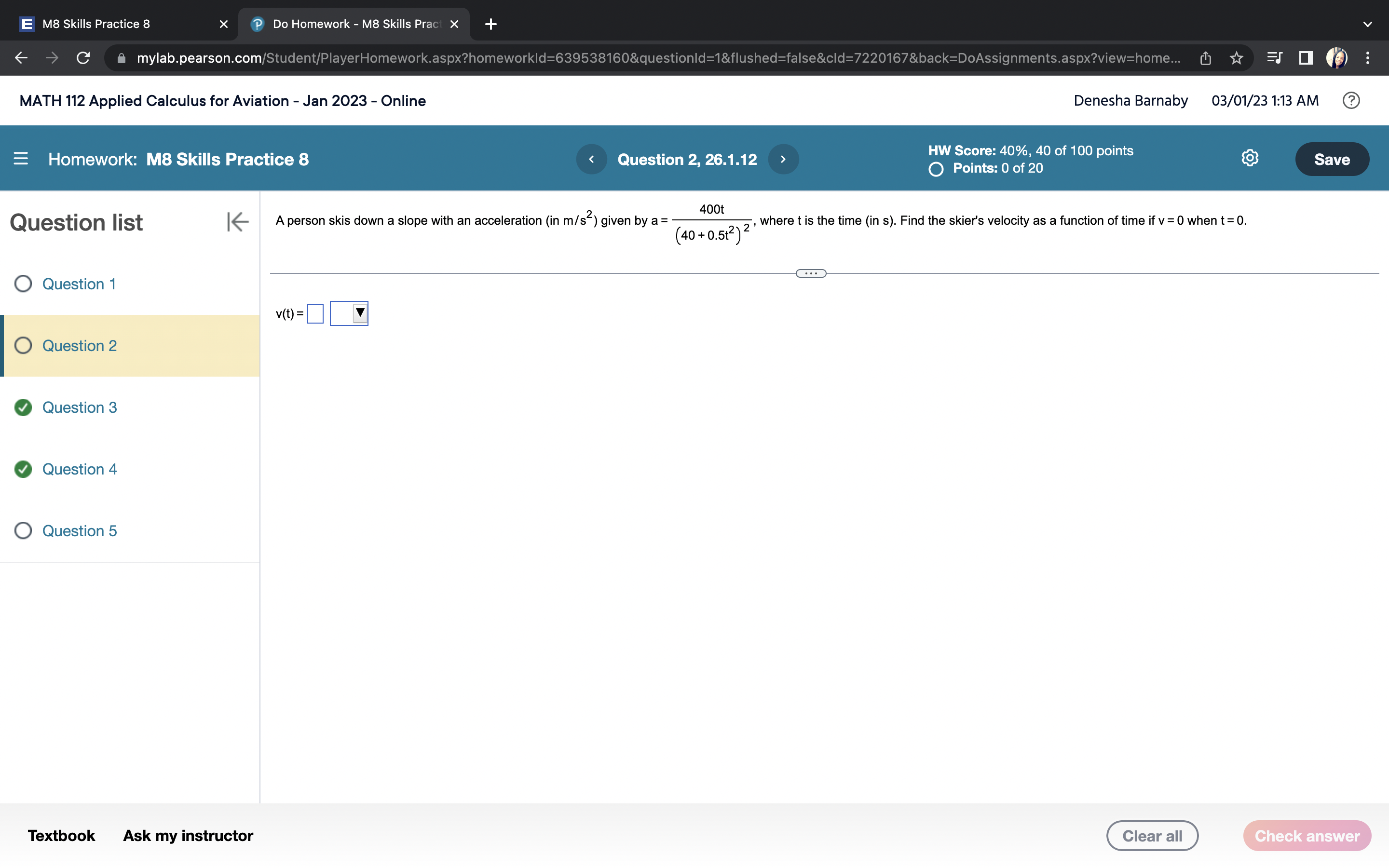Screen dimensions: 1389x868
Task: Switch to M8 Skills Practice 8 tab
Action: pyautogui.click(x=96, y=24)
